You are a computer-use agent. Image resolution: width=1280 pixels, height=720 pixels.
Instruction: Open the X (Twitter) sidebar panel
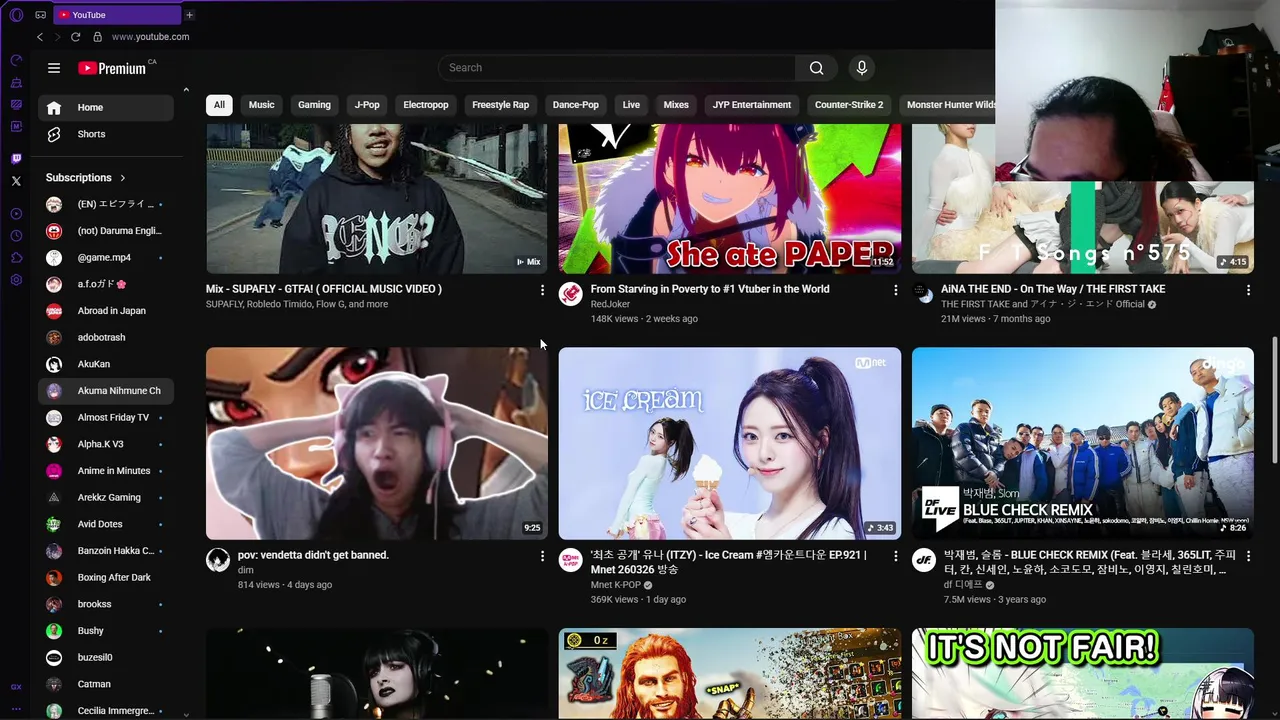[x=16, y=181]
